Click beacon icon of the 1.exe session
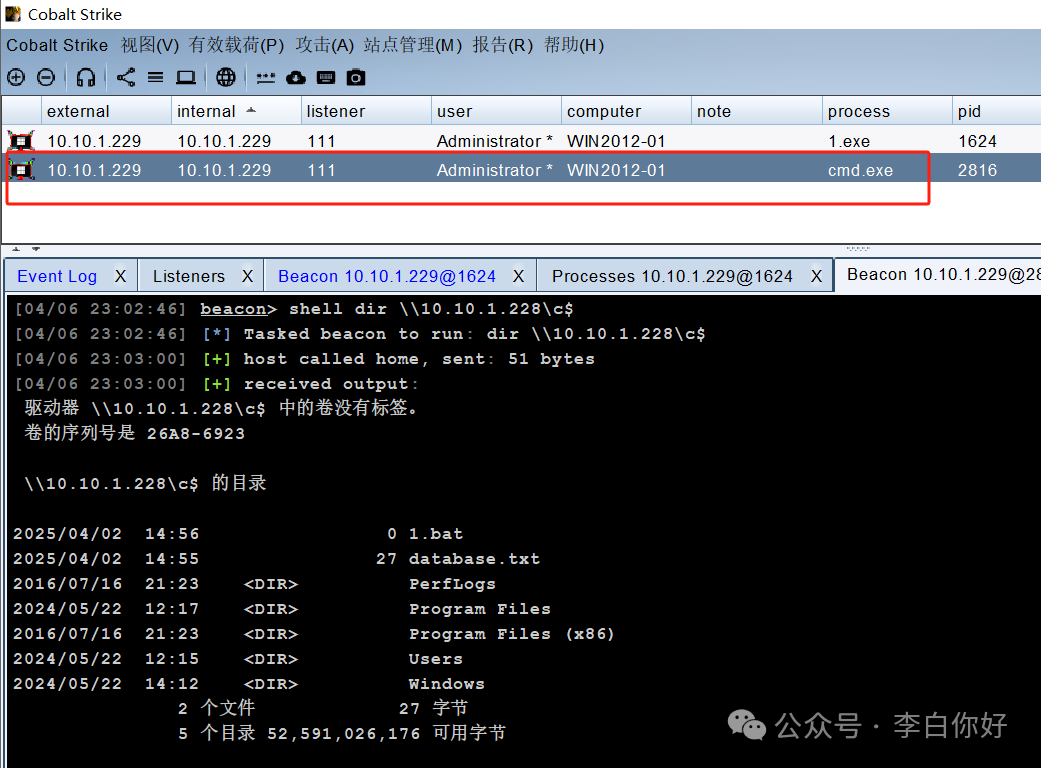 point(21,141)
